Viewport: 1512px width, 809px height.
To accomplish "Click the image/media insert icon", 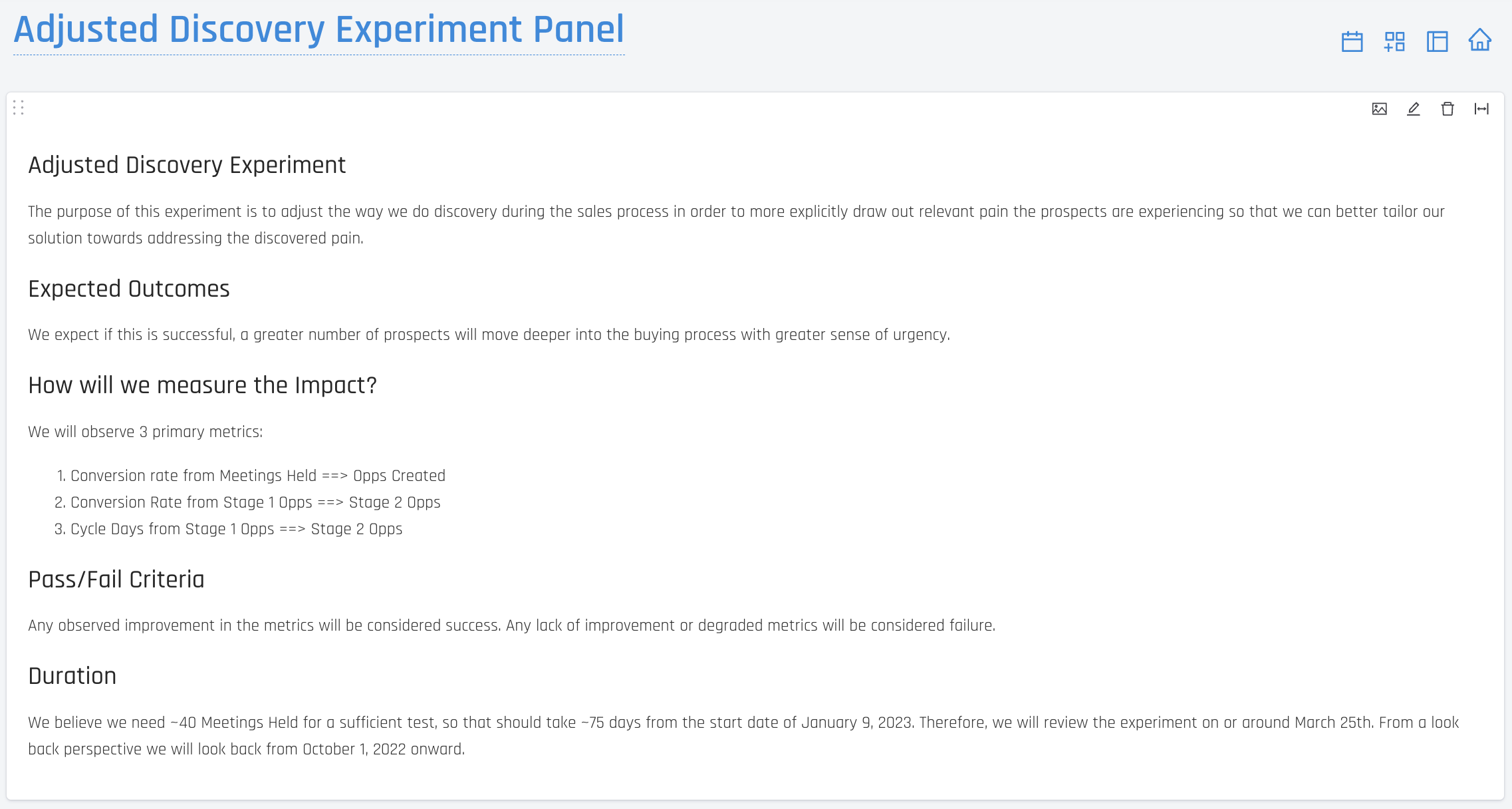I will [1379, 109].
